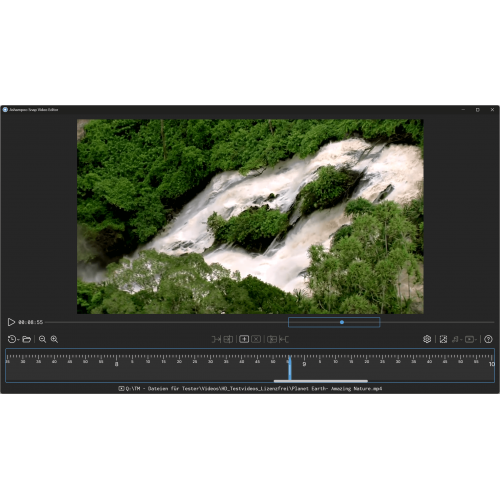Add a new cut section
Viewport: 500px width, 500px height.
coord(244,339)
